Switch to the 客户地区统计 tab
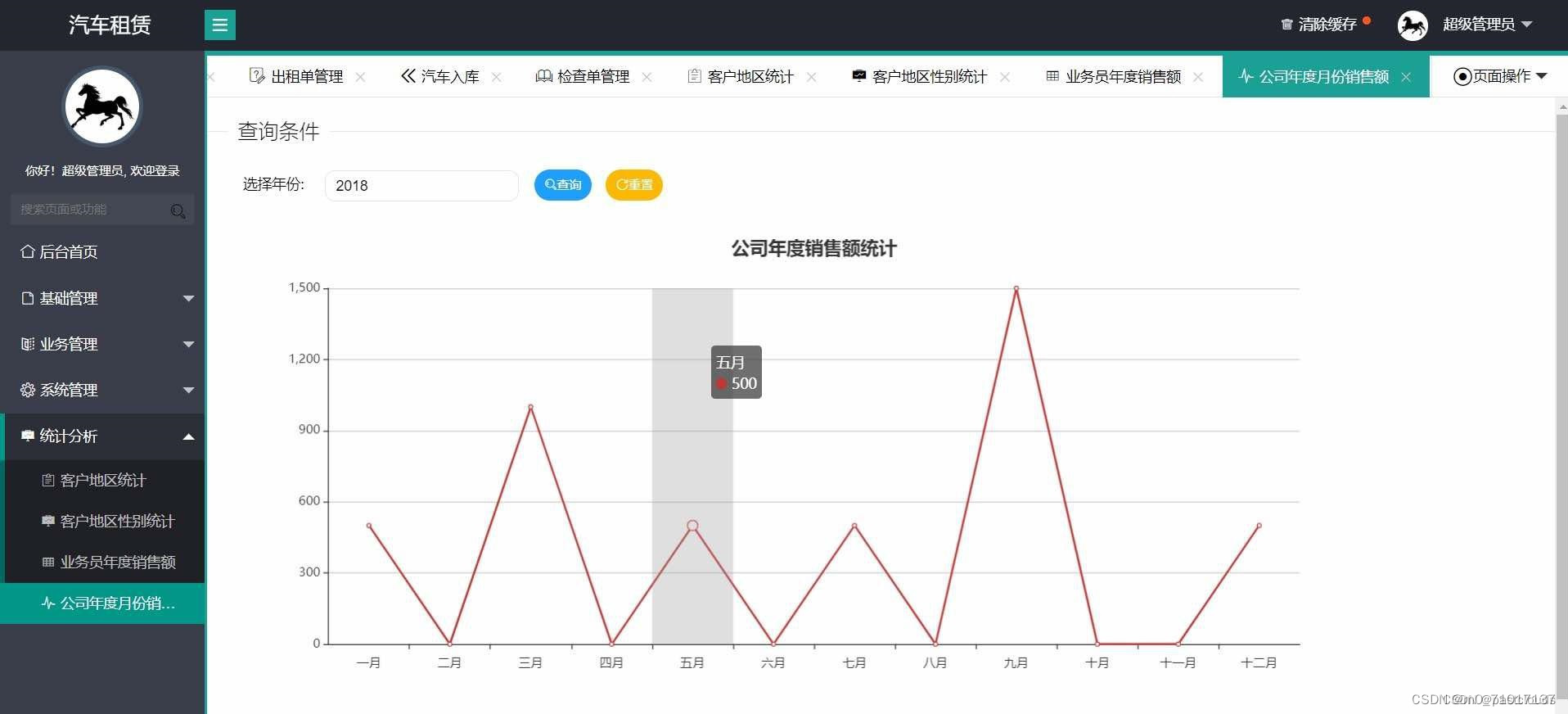 [x=750, y=76]
